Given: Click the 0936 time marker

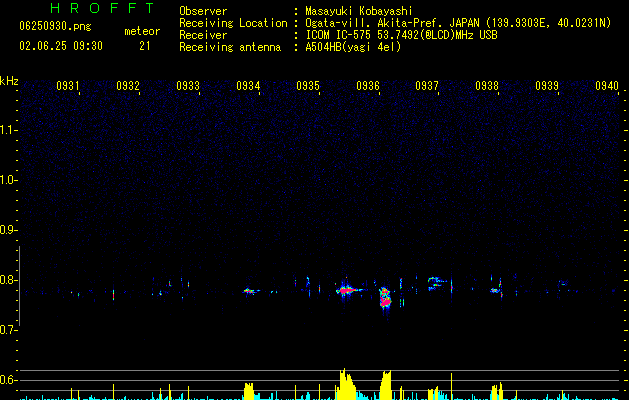Looking at the screenshot, I should click(368, 86).
